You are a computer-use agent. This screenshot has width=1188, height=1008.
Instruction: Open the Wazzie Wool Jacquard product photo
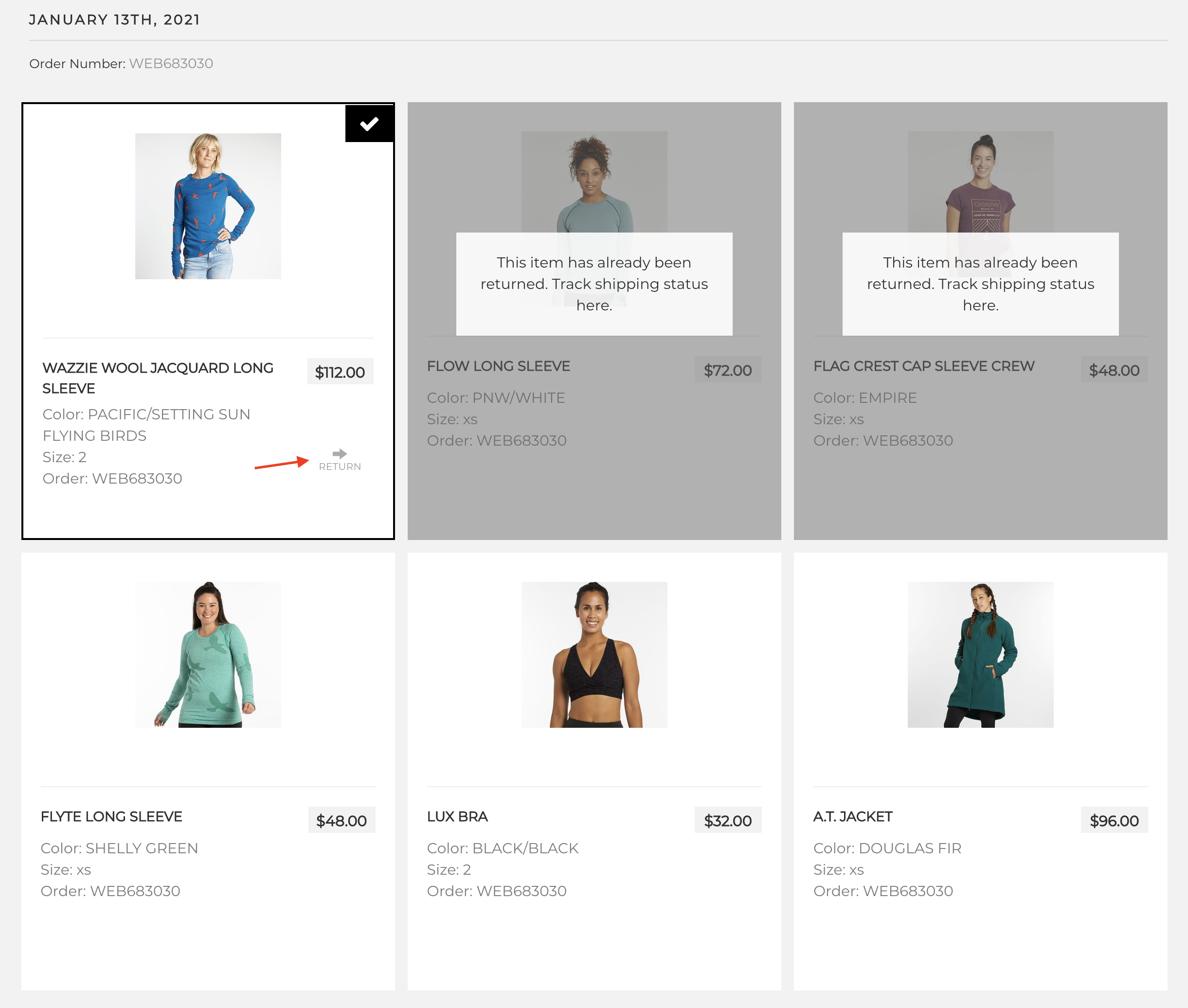coord(208,206)
